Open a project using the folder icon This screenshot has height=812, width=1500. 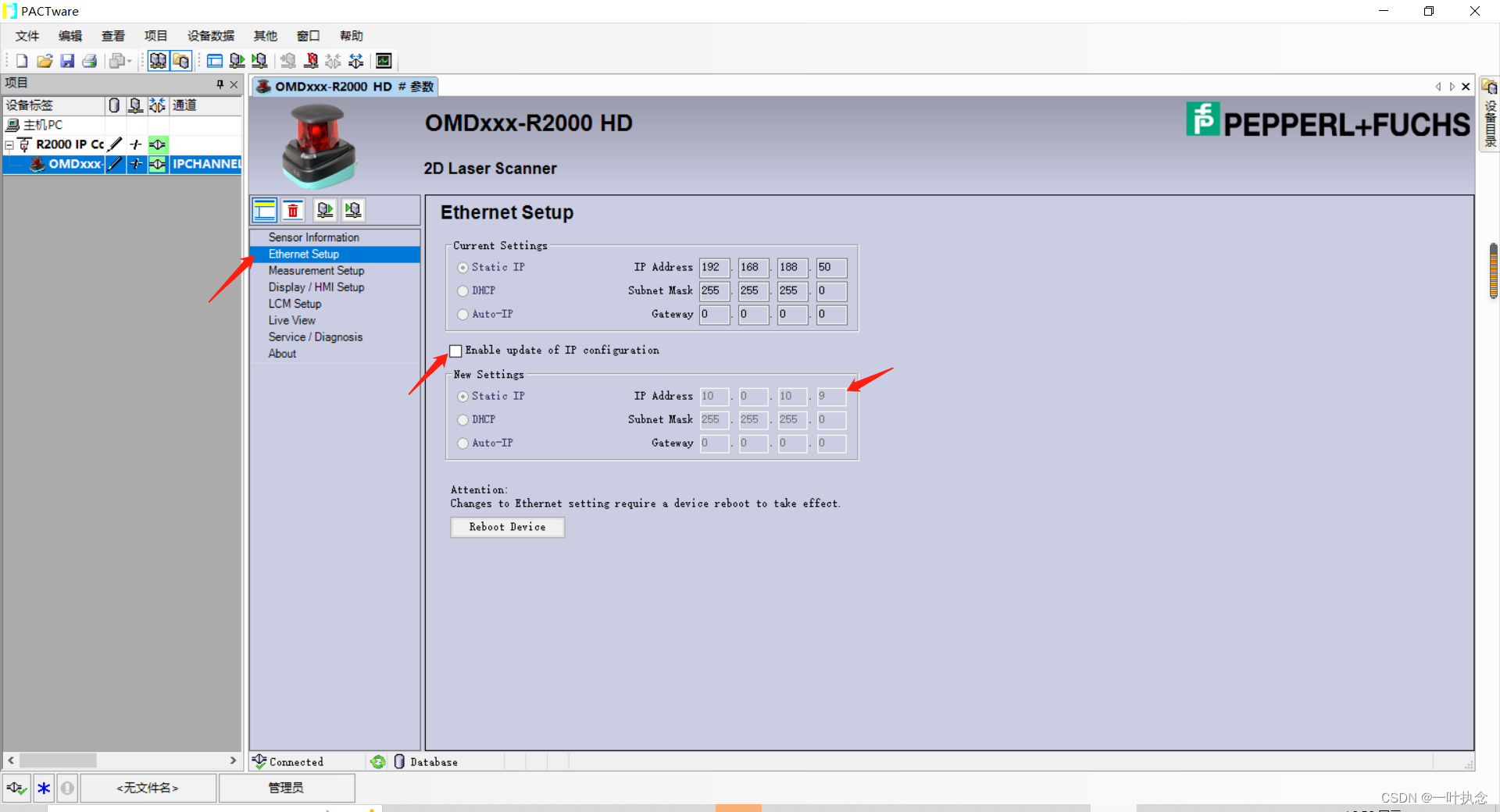click(x=45, y=61)
